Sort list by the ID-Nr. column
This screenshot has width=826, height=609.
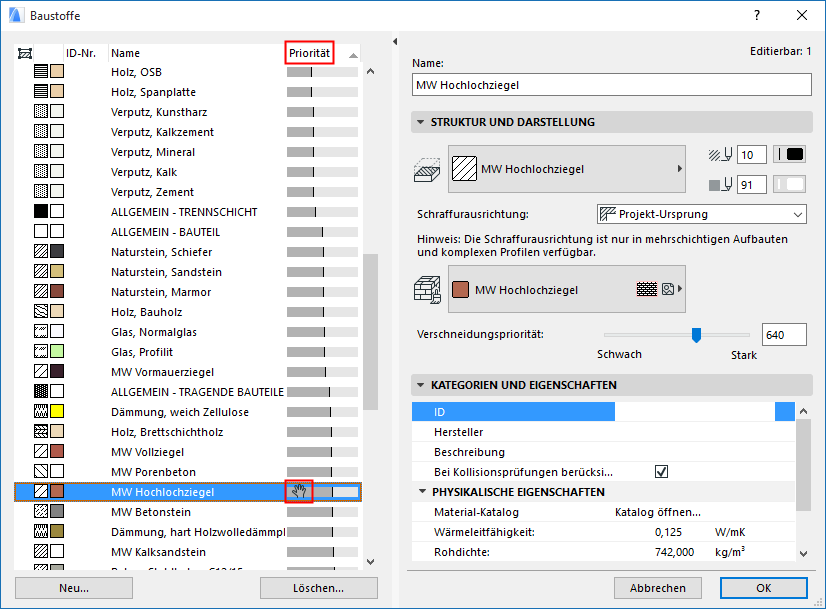pyautogui.click(x=81, y=53)
